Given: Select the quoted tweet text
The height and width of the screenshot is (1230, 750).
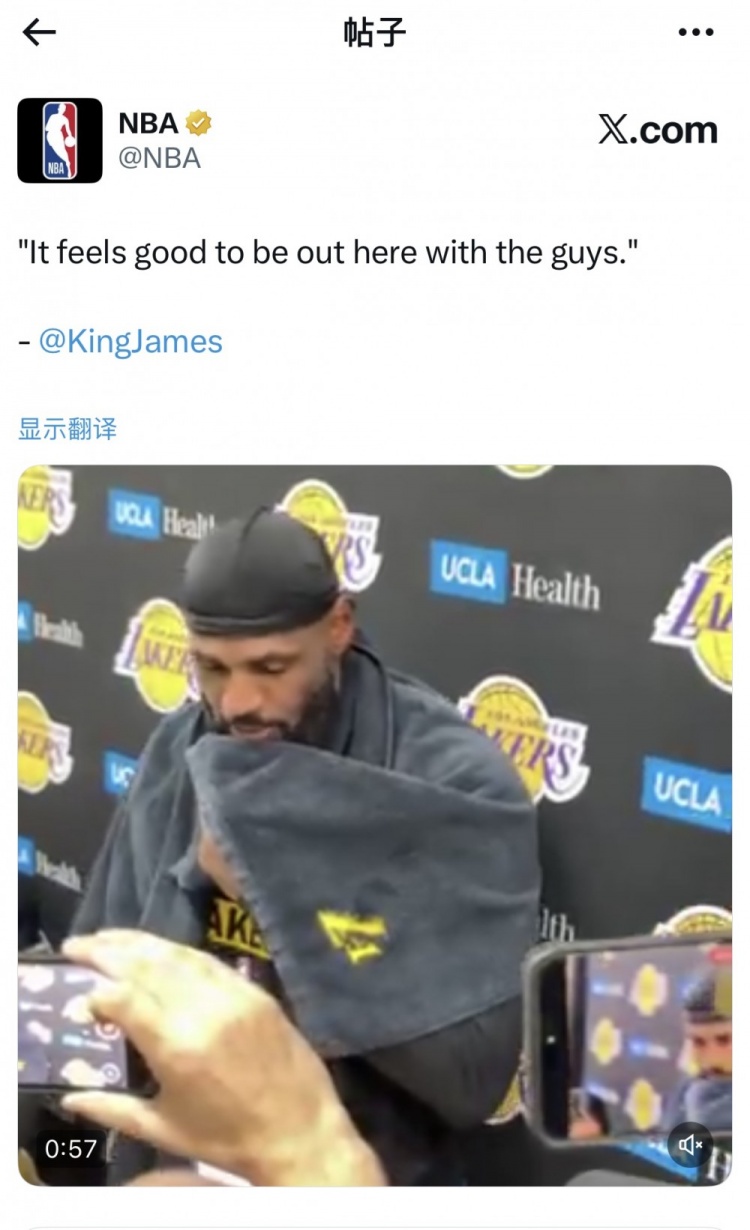Looking at the screenshot, I should 328,253.
